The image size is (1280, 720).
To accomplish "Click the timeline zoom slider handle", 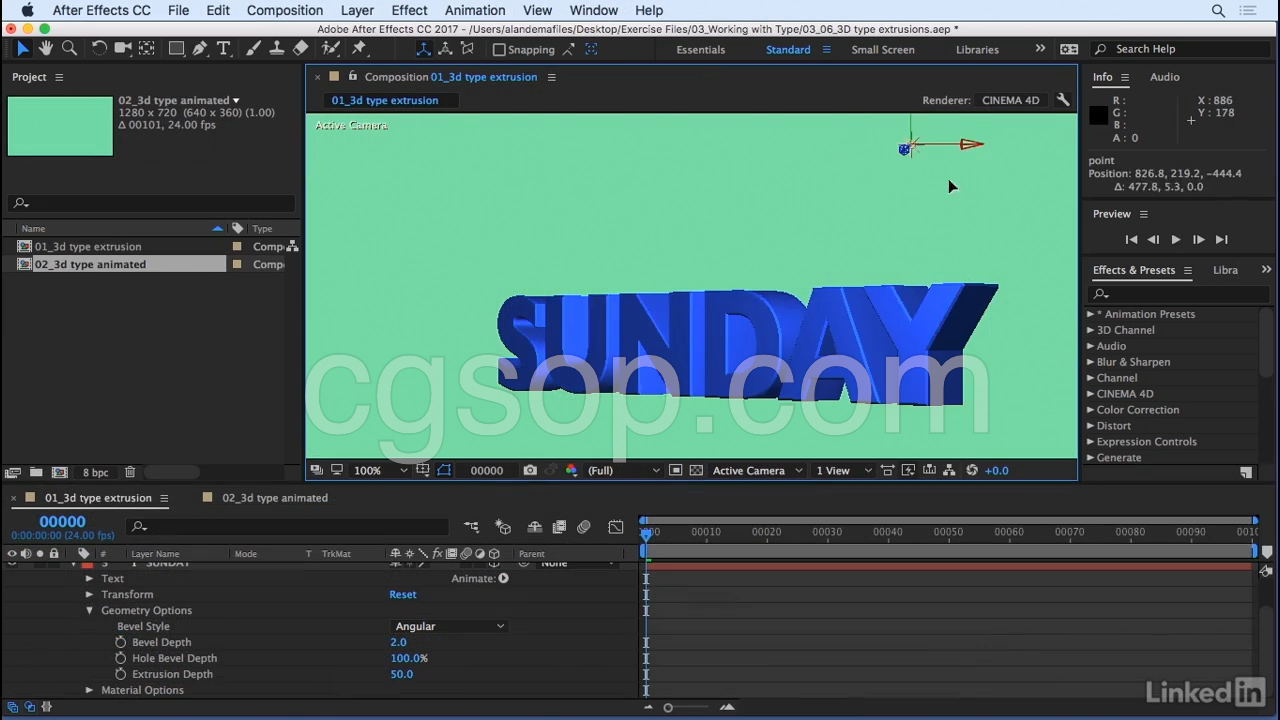I will click(668, 708).
